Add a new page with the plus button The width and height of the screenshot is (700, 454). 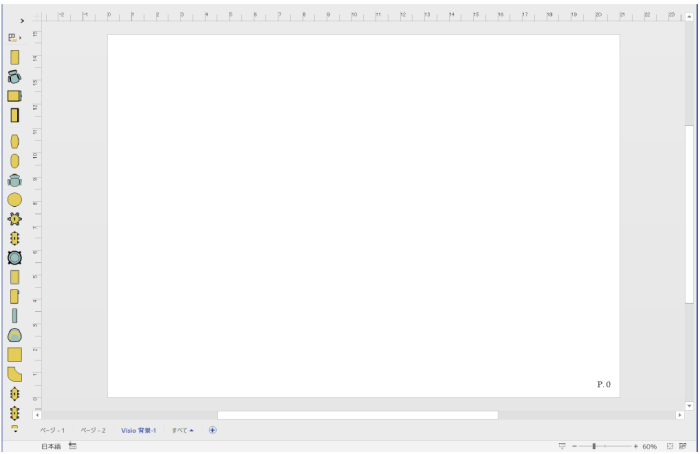(x=212, y=430)
